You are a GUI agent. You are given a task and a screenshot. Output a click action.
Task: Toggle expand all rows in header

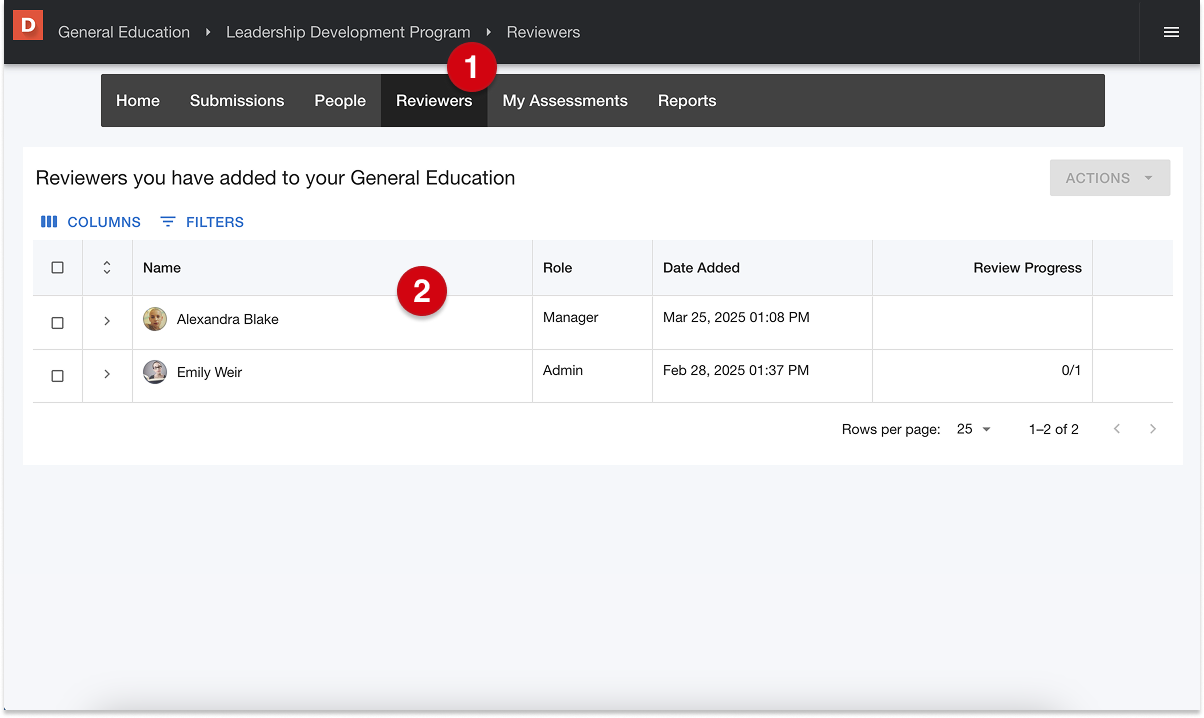point(107,267)
